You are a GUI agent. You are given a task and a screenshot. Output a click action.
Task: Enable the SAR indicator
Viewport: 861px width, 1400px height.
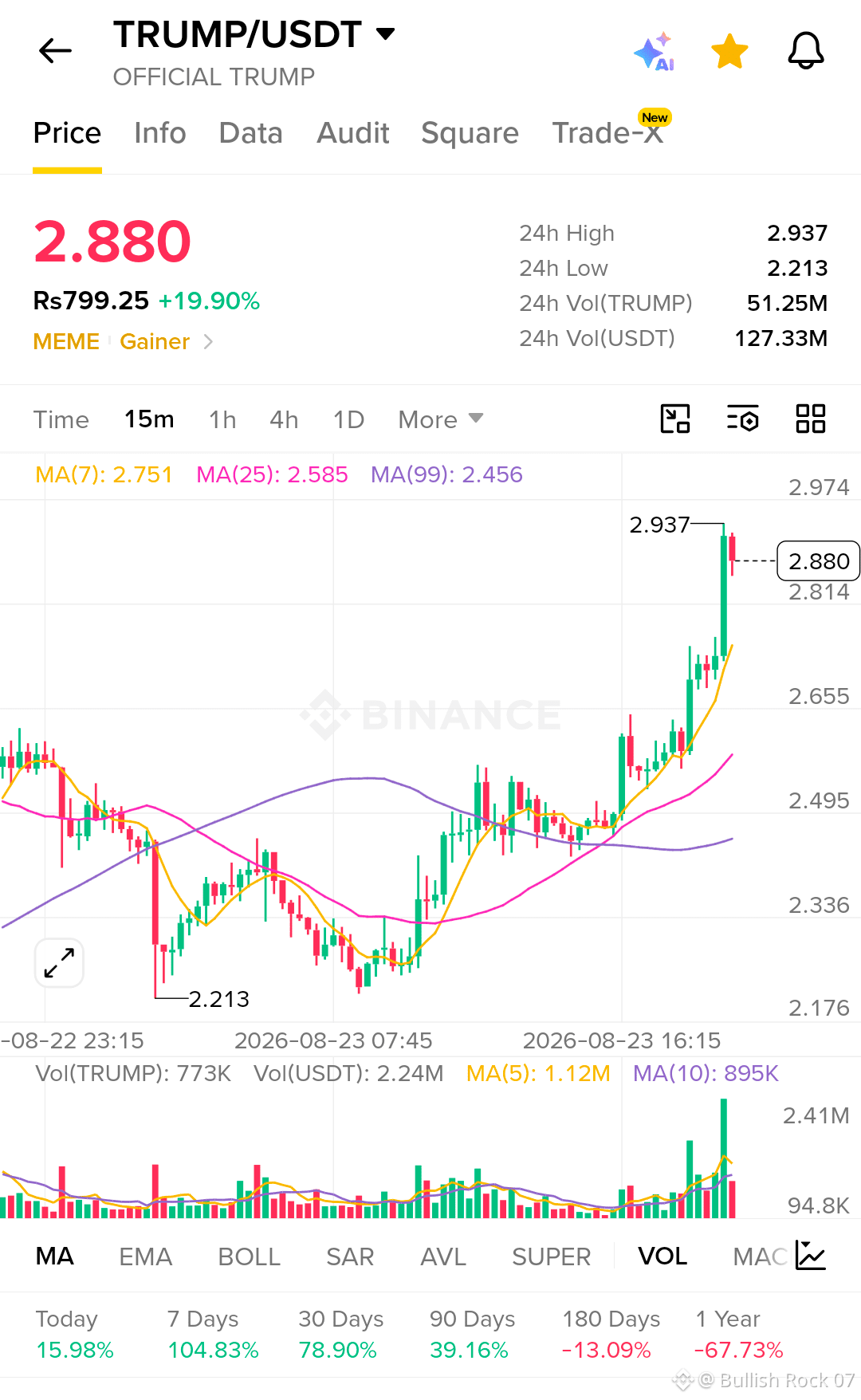[x=350, y=1256]
